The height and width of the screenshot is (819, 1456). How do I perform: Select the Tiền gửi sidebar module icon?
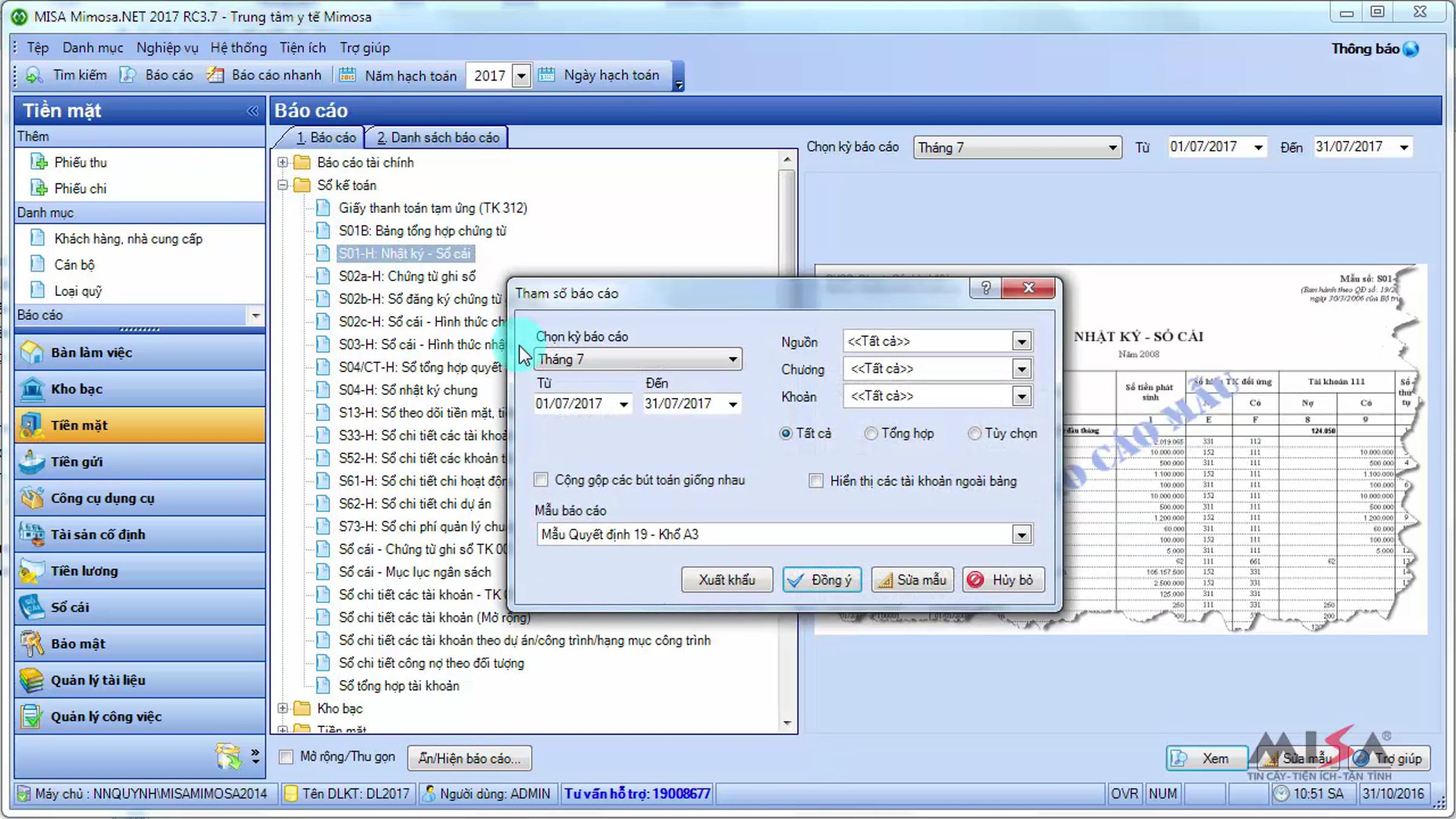[32, 462]
